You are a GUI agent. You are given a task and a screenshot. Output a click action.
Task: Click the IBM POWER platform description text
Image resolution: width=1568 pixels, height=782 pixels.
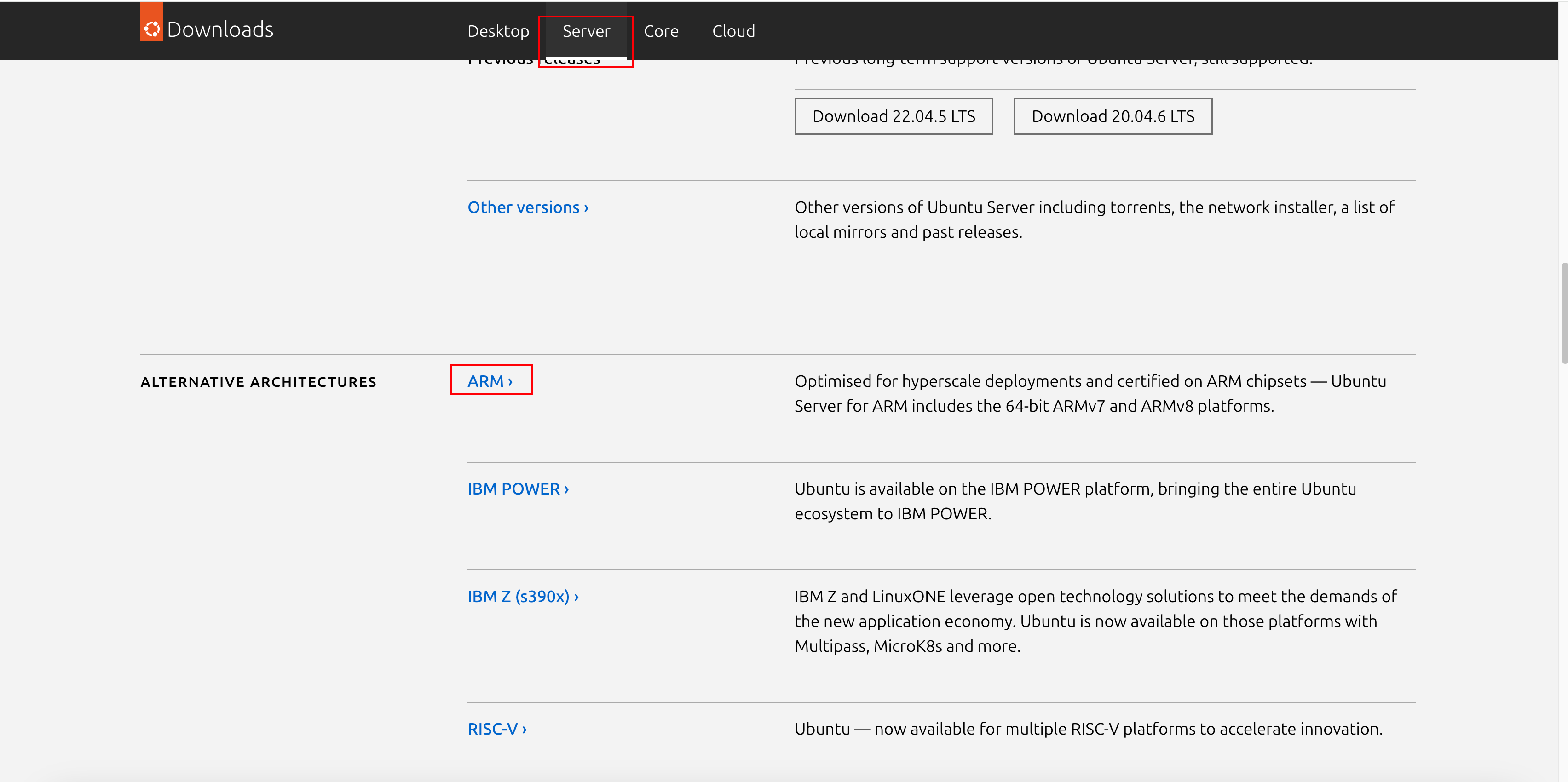1075,501
